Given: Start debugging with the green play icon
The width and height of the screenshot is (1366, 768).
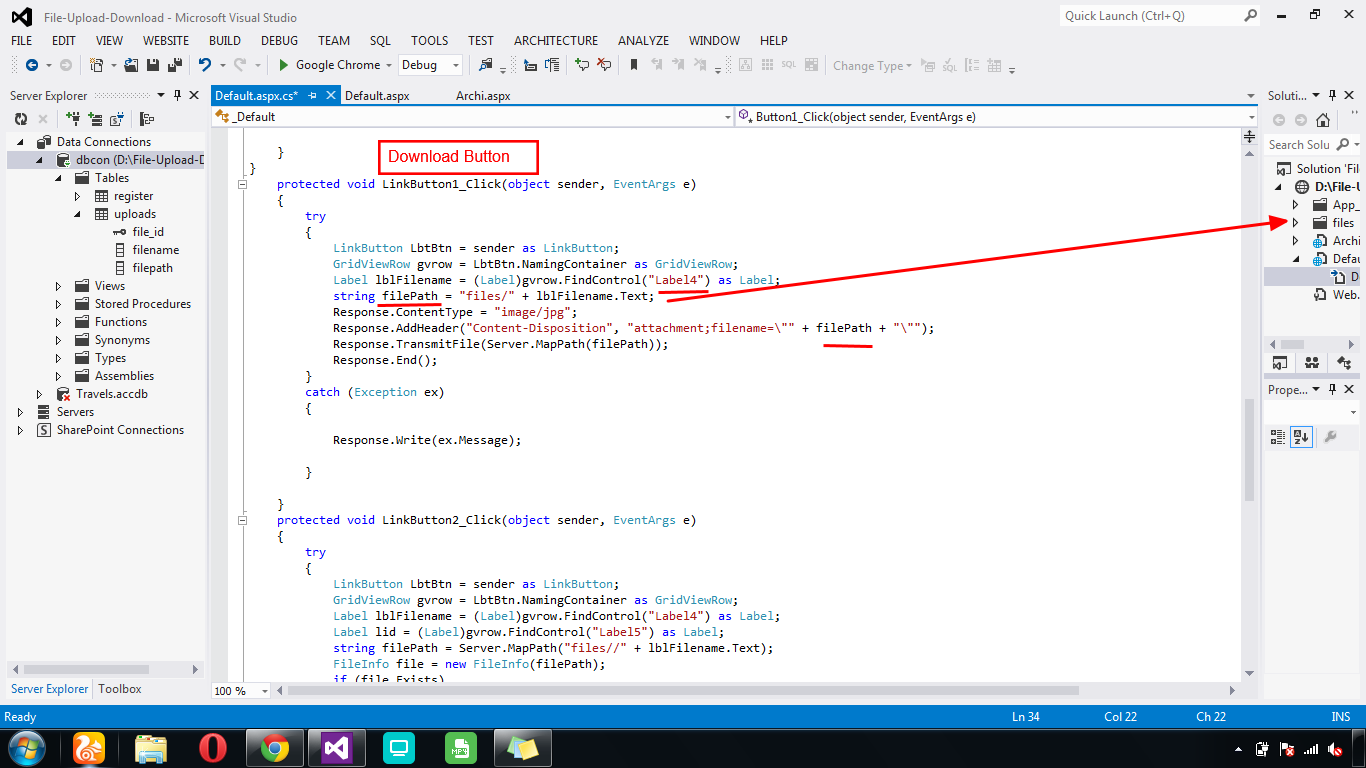Looking at the screenshot, I should pyautogui.click(x=284, y=65).
